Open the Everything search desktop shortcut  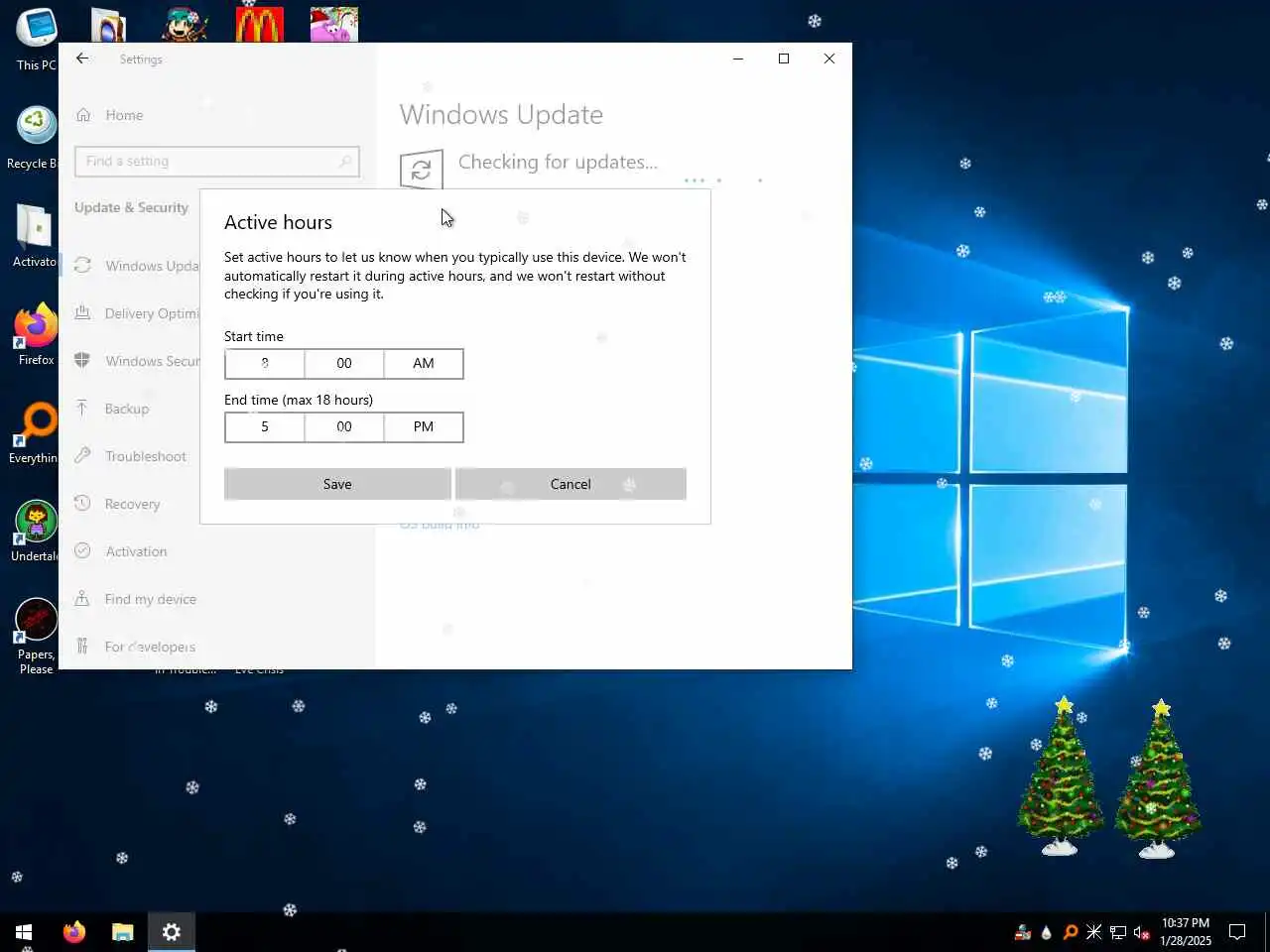[x=34, y=433]
